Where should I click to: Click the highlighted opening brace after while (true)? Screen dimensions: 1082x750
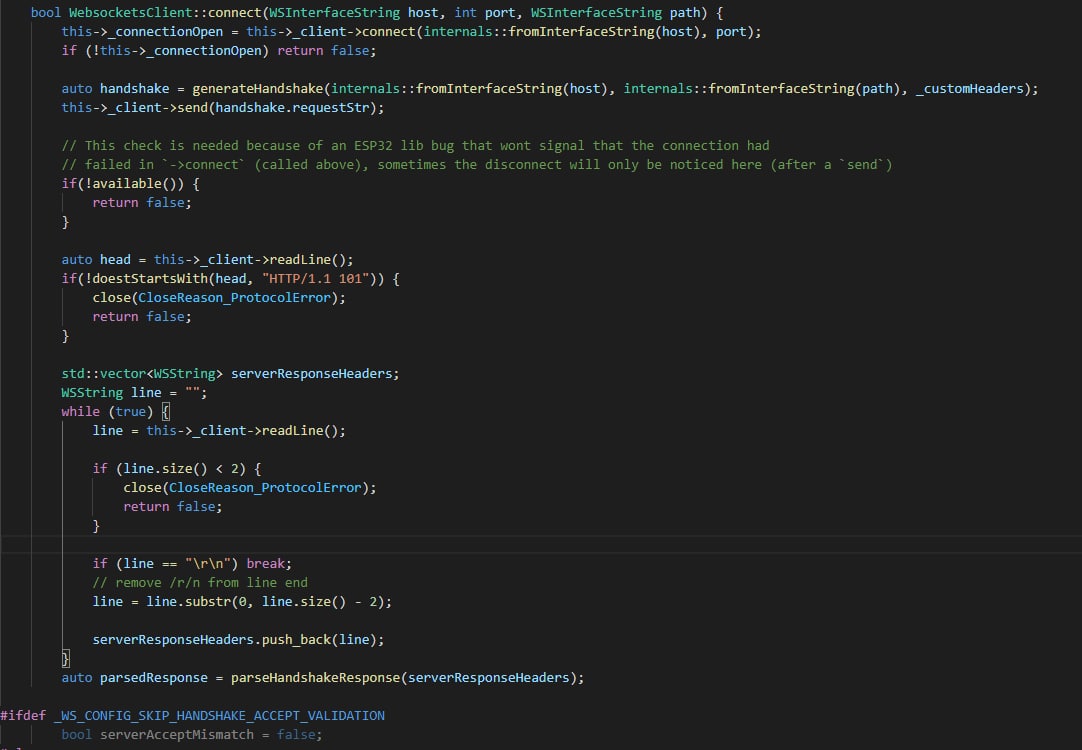click(166, 411)
